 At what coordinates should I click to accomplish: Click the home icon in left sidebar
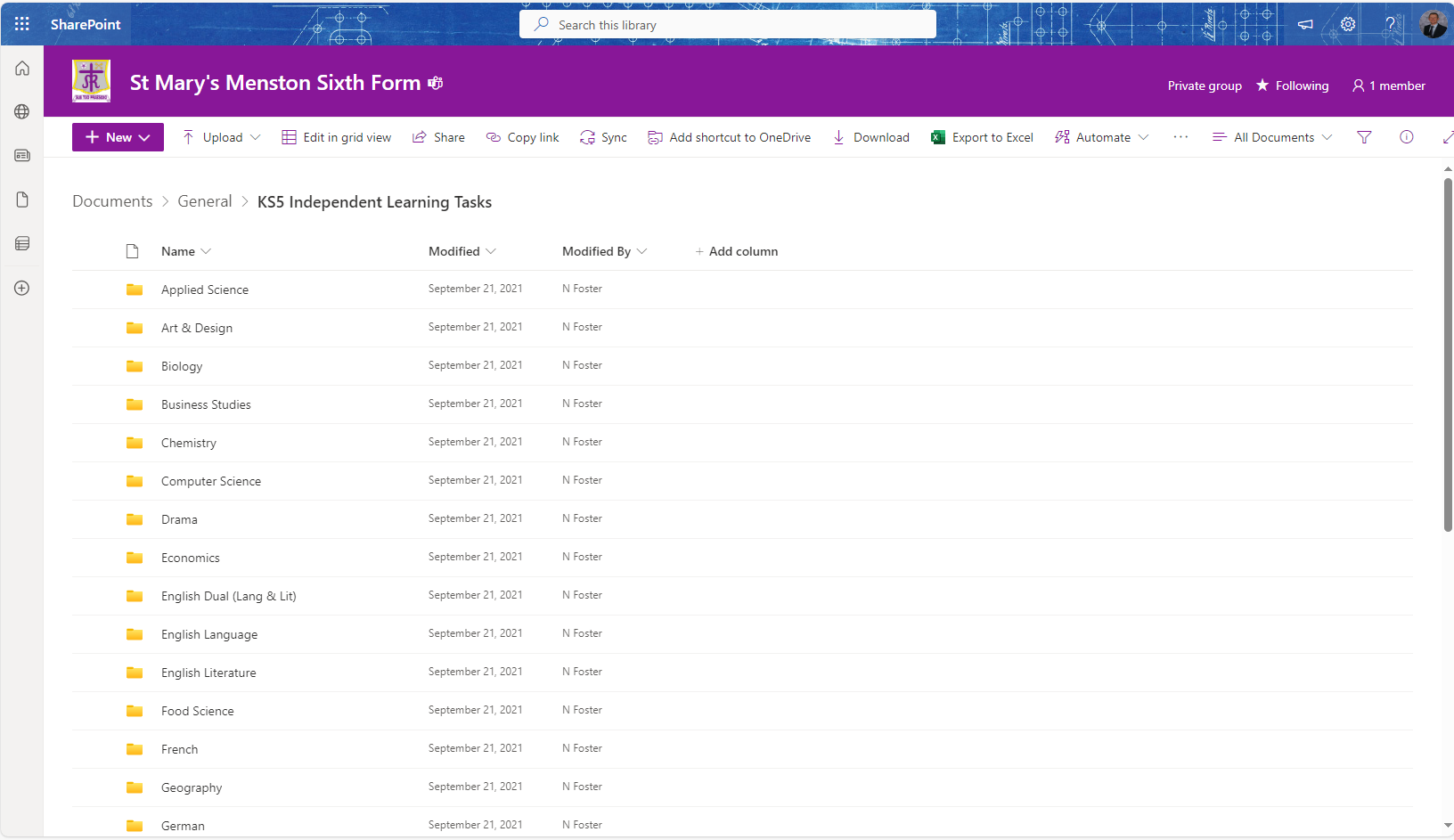coord(22,69)
